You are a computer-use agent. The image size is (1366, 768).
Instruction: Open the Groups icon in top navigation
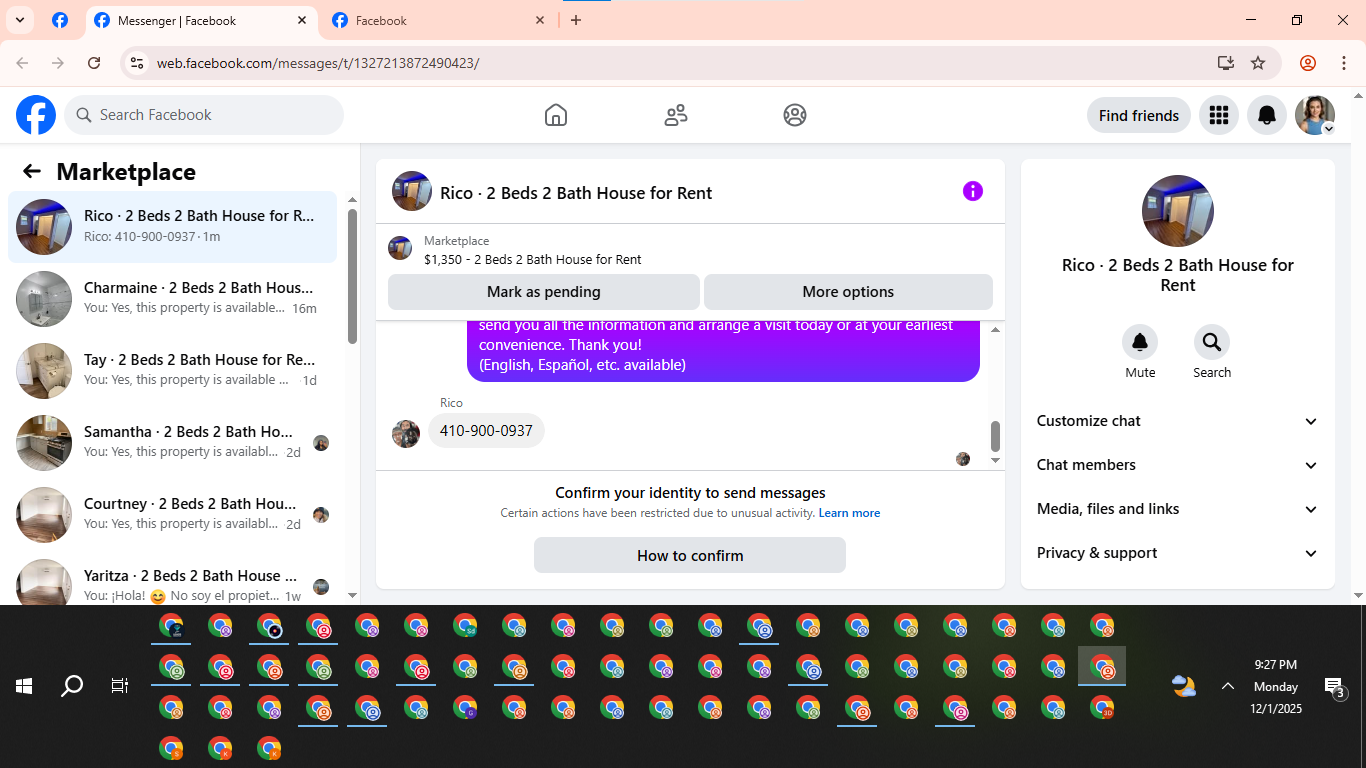tap(795, 115)
